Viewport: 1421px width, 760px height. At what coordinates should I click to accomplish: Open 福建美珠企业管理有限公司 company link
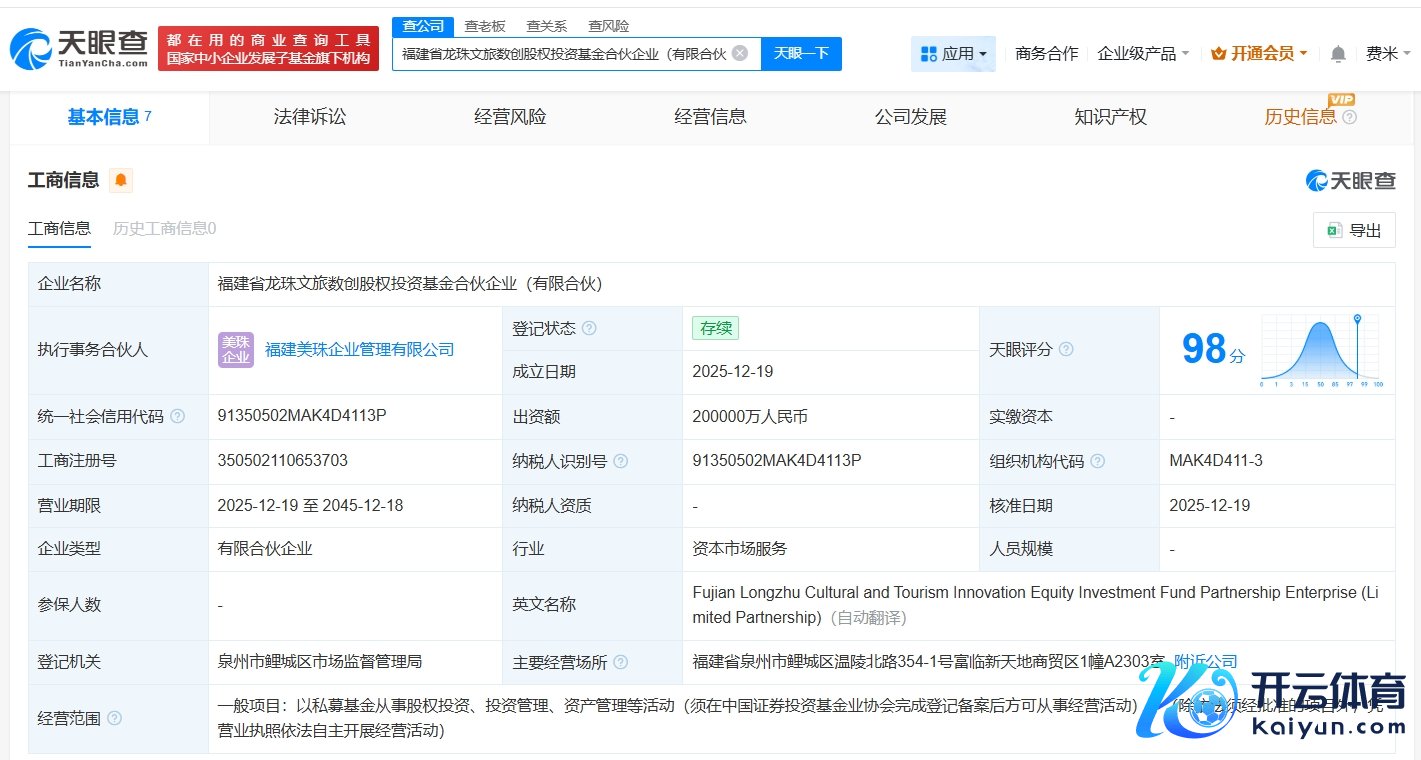point(359,350)
